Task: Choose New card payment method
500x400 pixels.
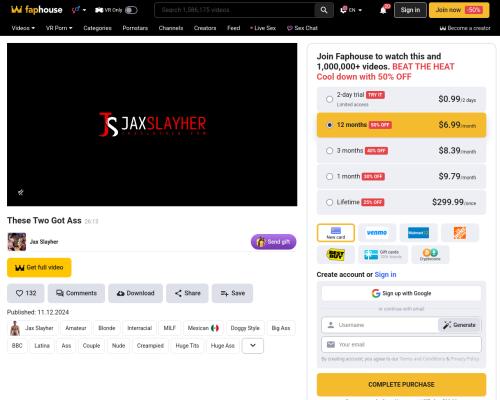Action: pos(336,233)
